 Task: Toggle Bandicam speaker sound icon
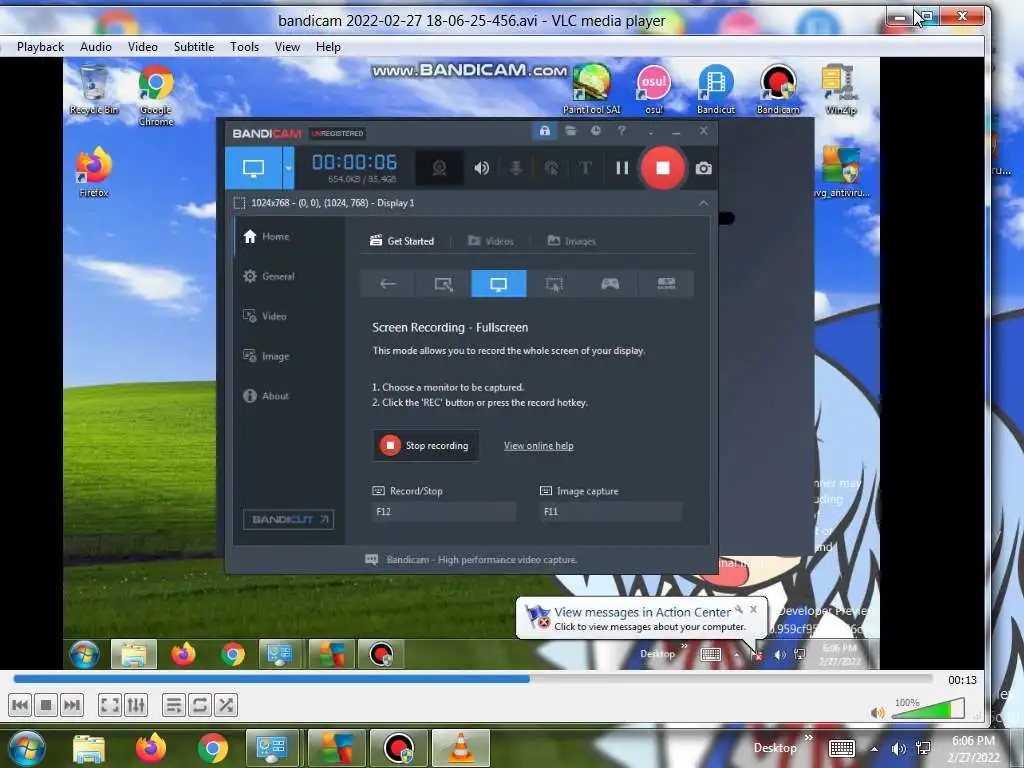coord(482,168)
